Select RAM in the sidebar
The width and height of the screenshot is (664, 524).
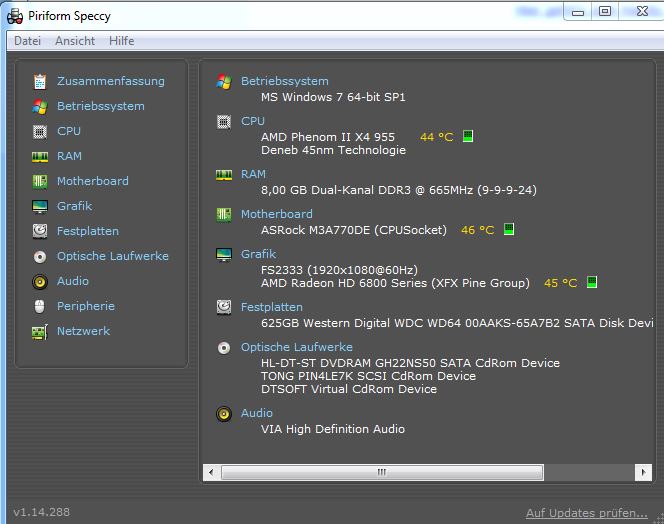click(69, 156)
